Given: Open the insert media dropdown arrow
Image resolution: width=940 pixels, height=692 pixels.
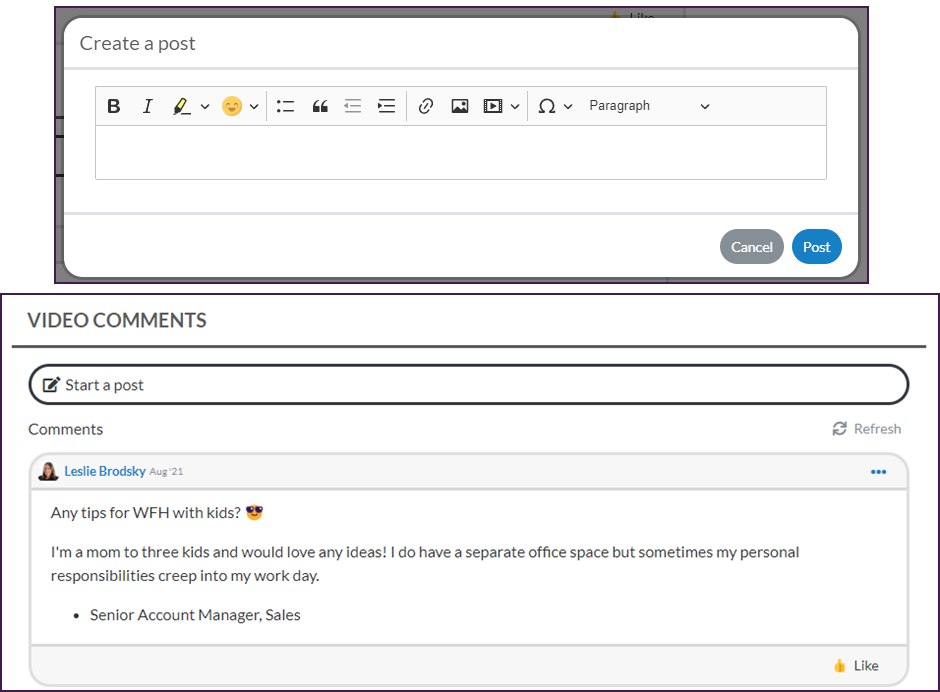Looking at the screenshot, I should tap(515, 107).
